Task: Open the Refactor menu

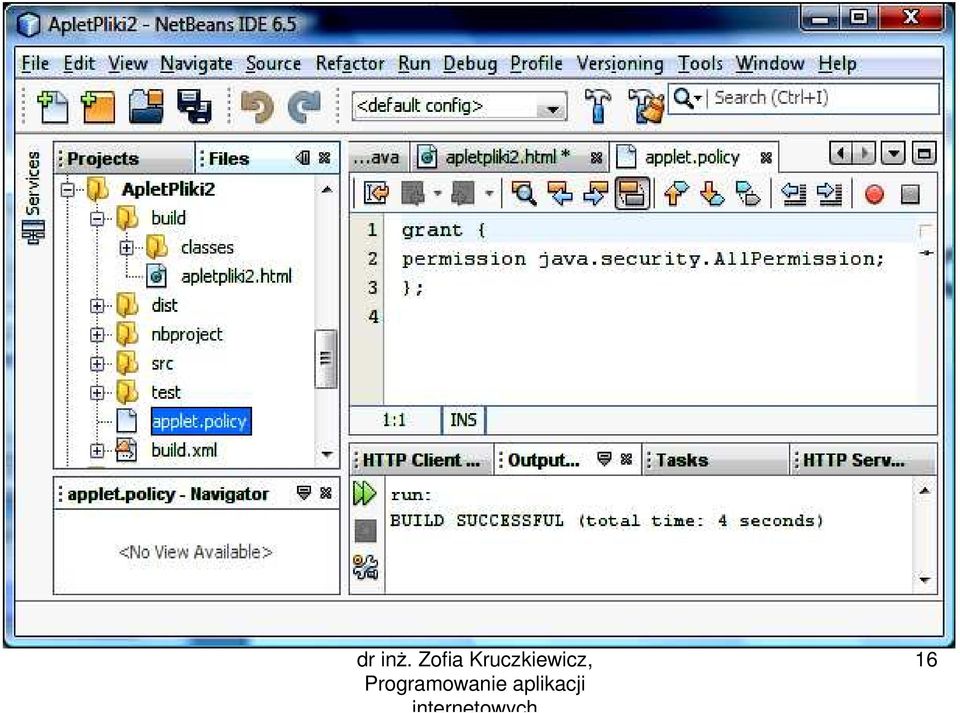Action: click(x=350, y=64)
